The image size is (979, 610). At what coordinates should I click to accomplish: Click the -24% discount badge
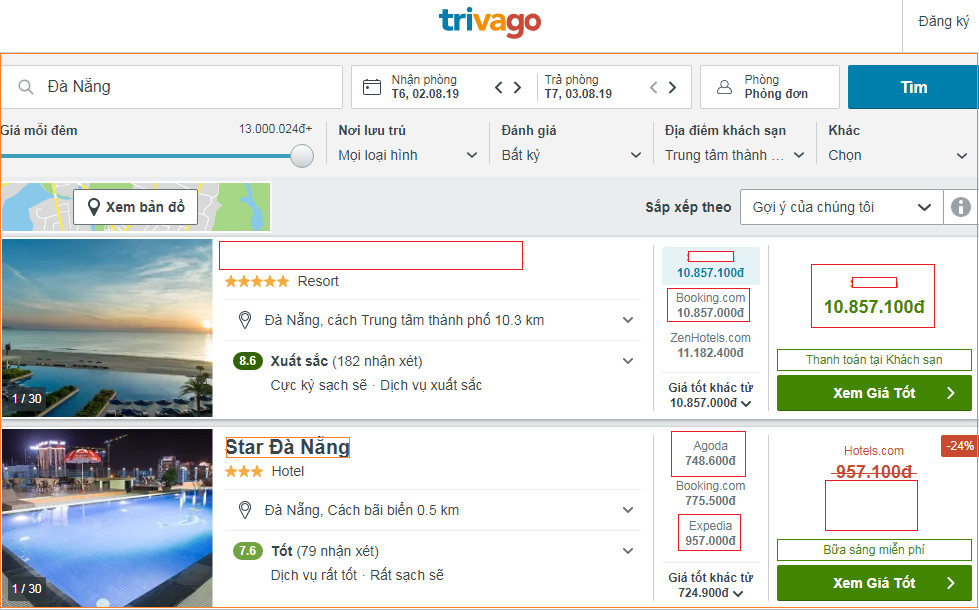(959, 446)
